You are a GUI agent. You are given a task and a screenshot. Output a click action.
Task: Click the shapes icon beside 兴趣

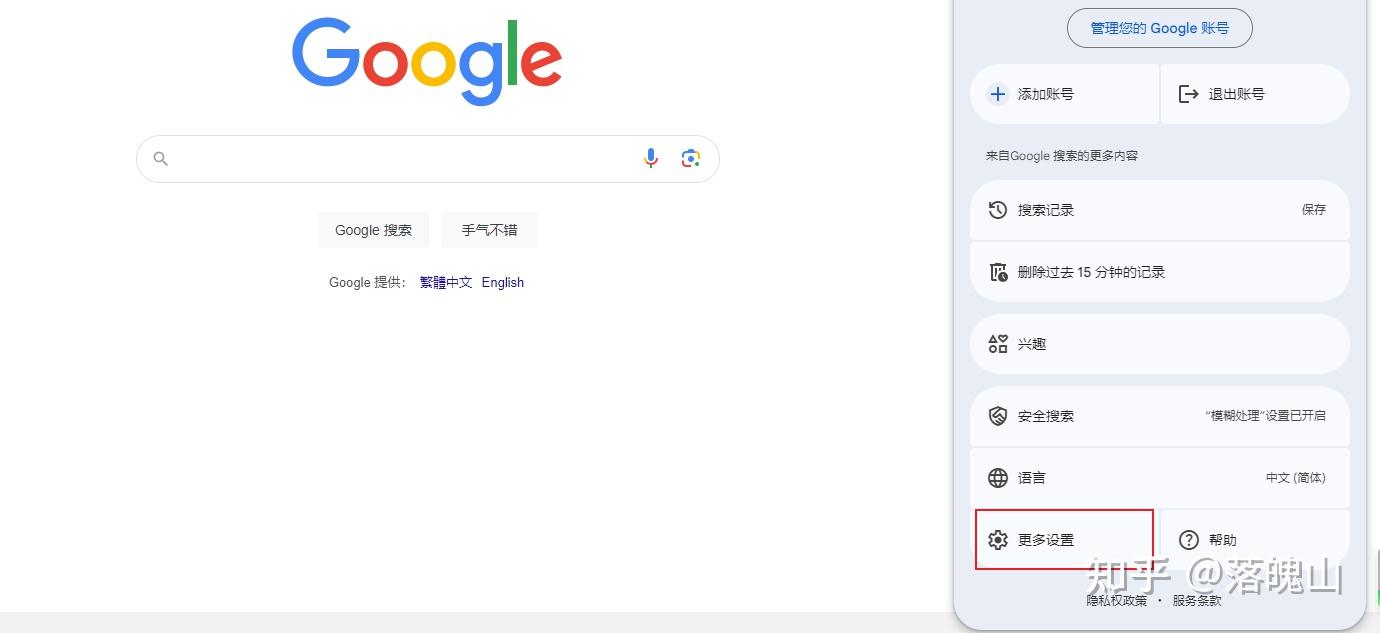tap(997, 344)
